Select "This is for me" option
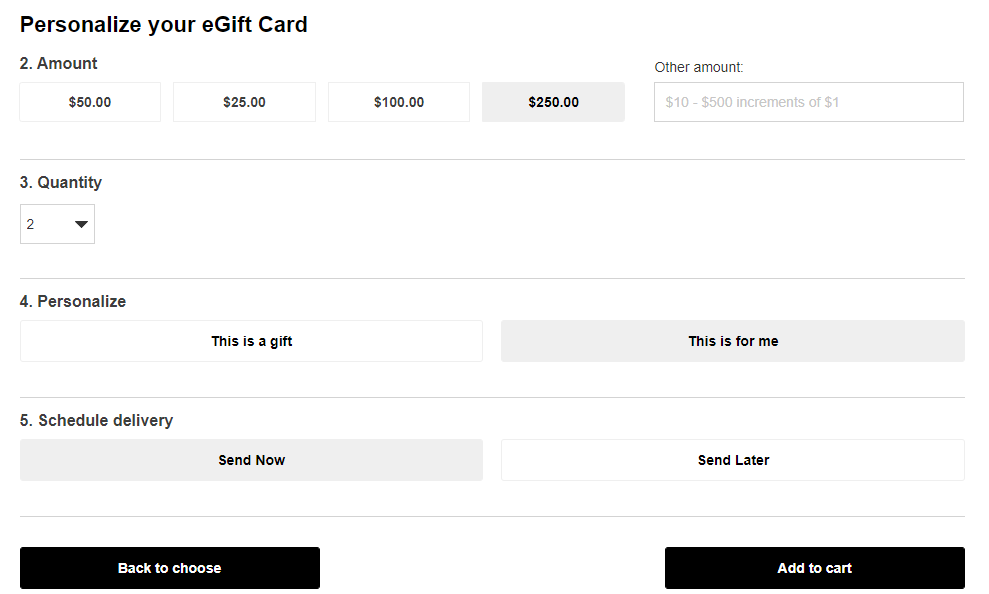This screenshot has width=989, height=594. coord(733,341)
